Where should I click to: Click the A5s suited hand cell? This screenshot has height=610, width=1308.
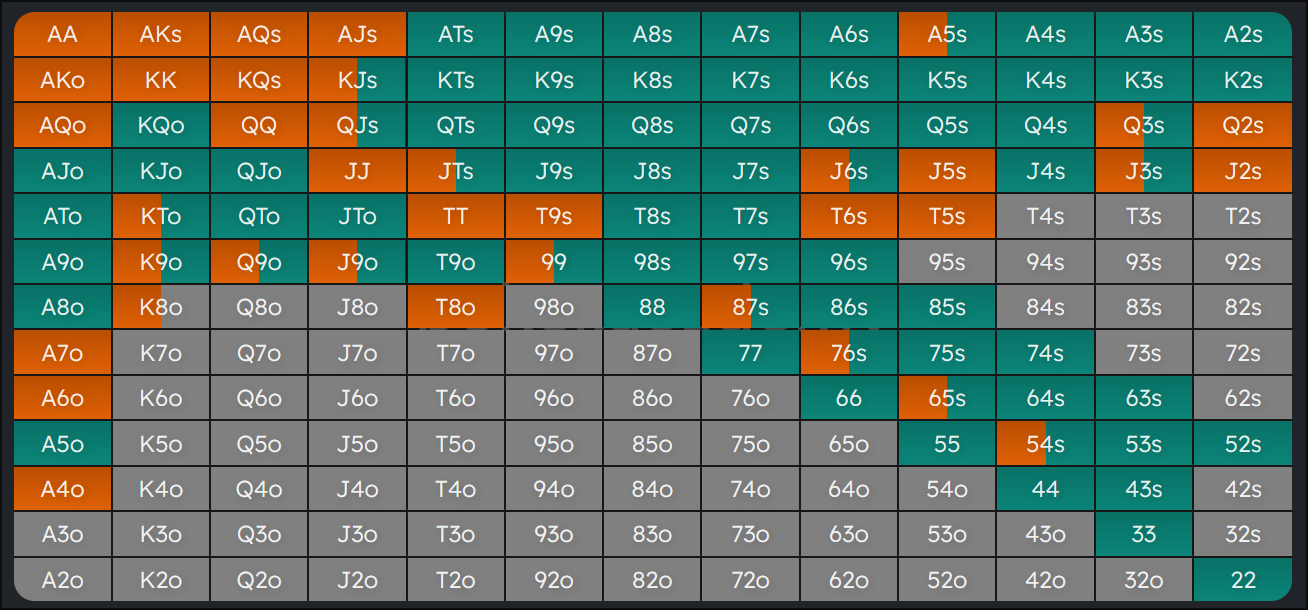tap(947, 34)
